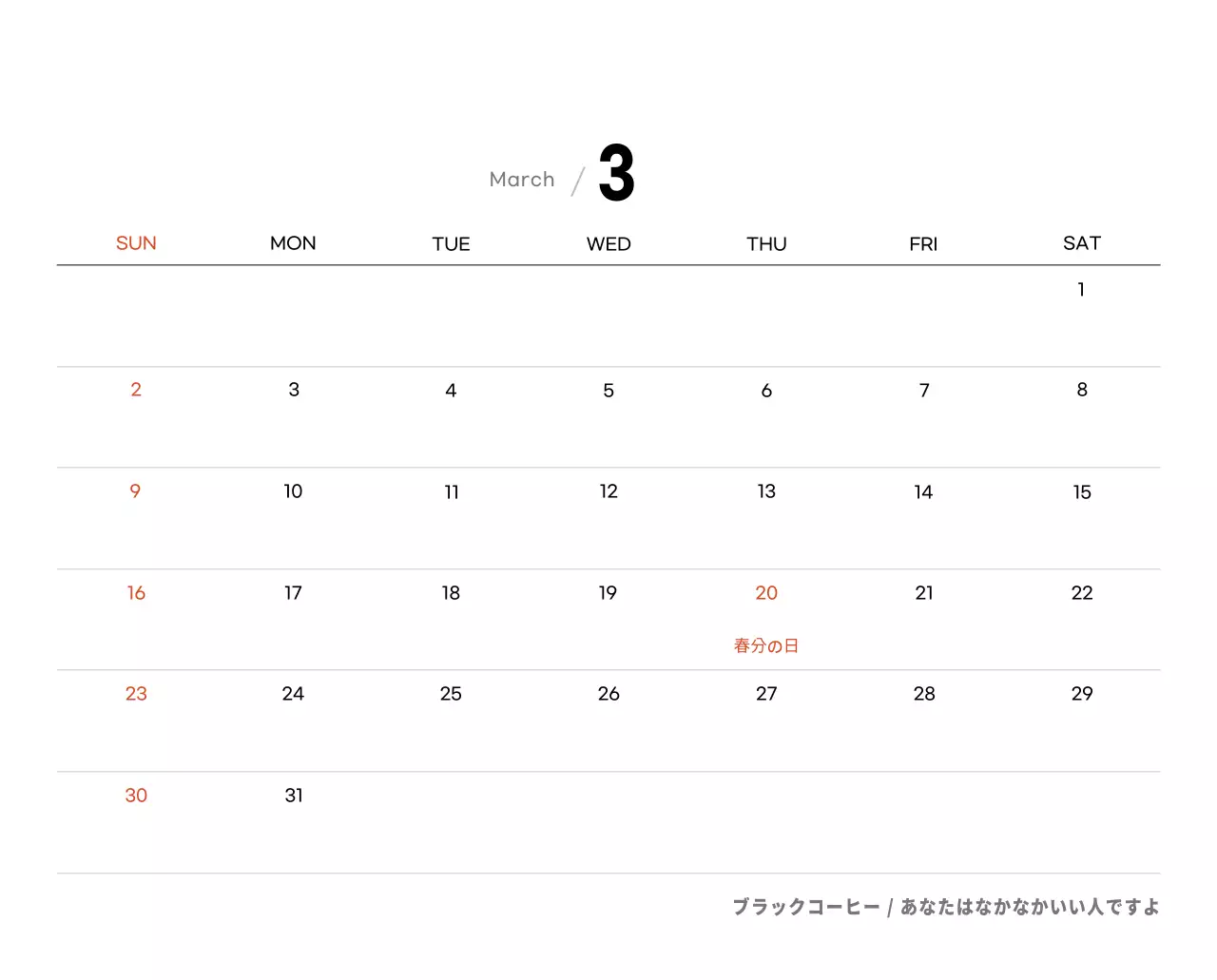1217x980 pixels.
Task: Select date 14 on Friday
Action: [x=923, y=492]
